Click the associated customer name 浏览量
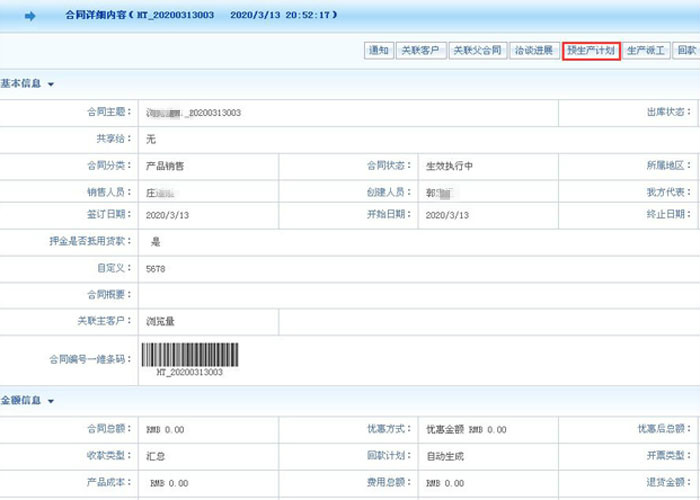700x500 pixels. [161, 321]
